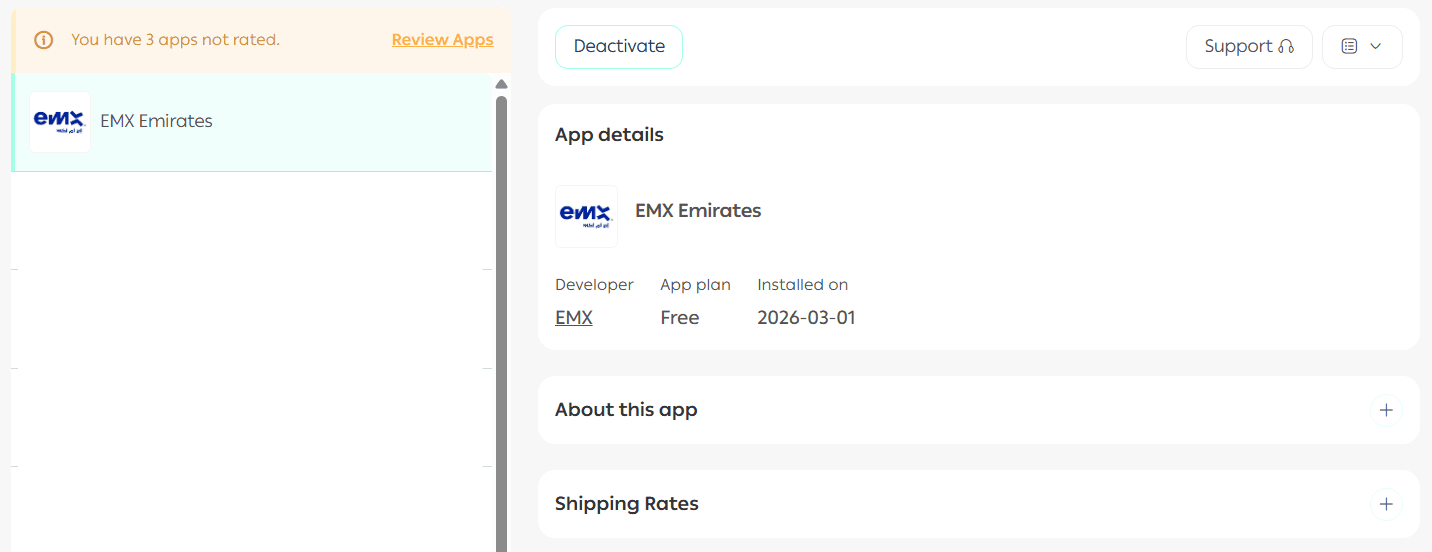Click the EMX logo in App details
Screen dimensions: 1432x552
586,216
